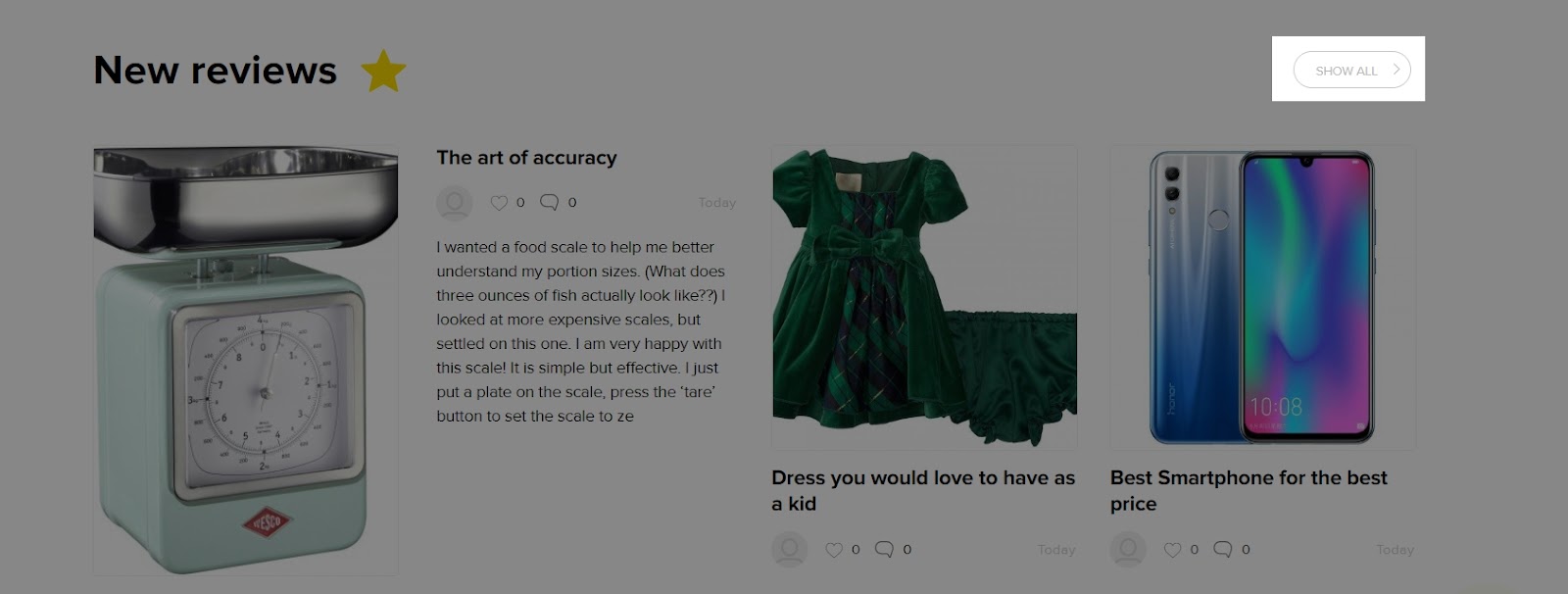The height and width of the screenshot is (594, 1568).
Task: Click the author avatar under dress review
Action: tap(790, 550)
